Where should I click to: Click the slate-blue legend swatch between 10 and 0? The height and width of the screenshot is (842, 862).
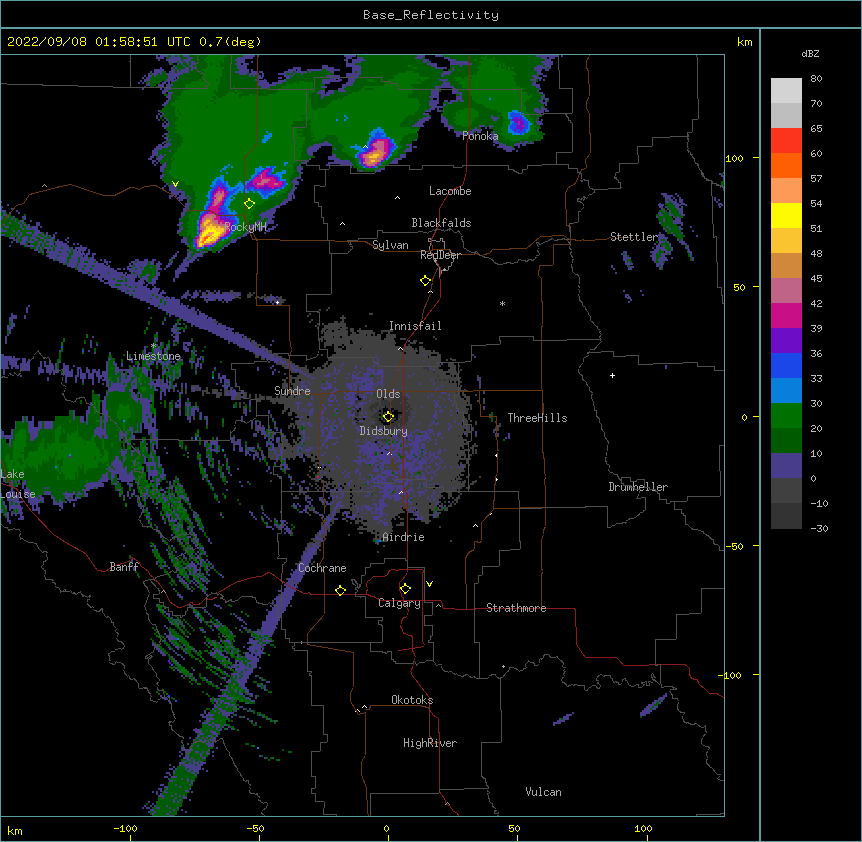tap(786, 466)
